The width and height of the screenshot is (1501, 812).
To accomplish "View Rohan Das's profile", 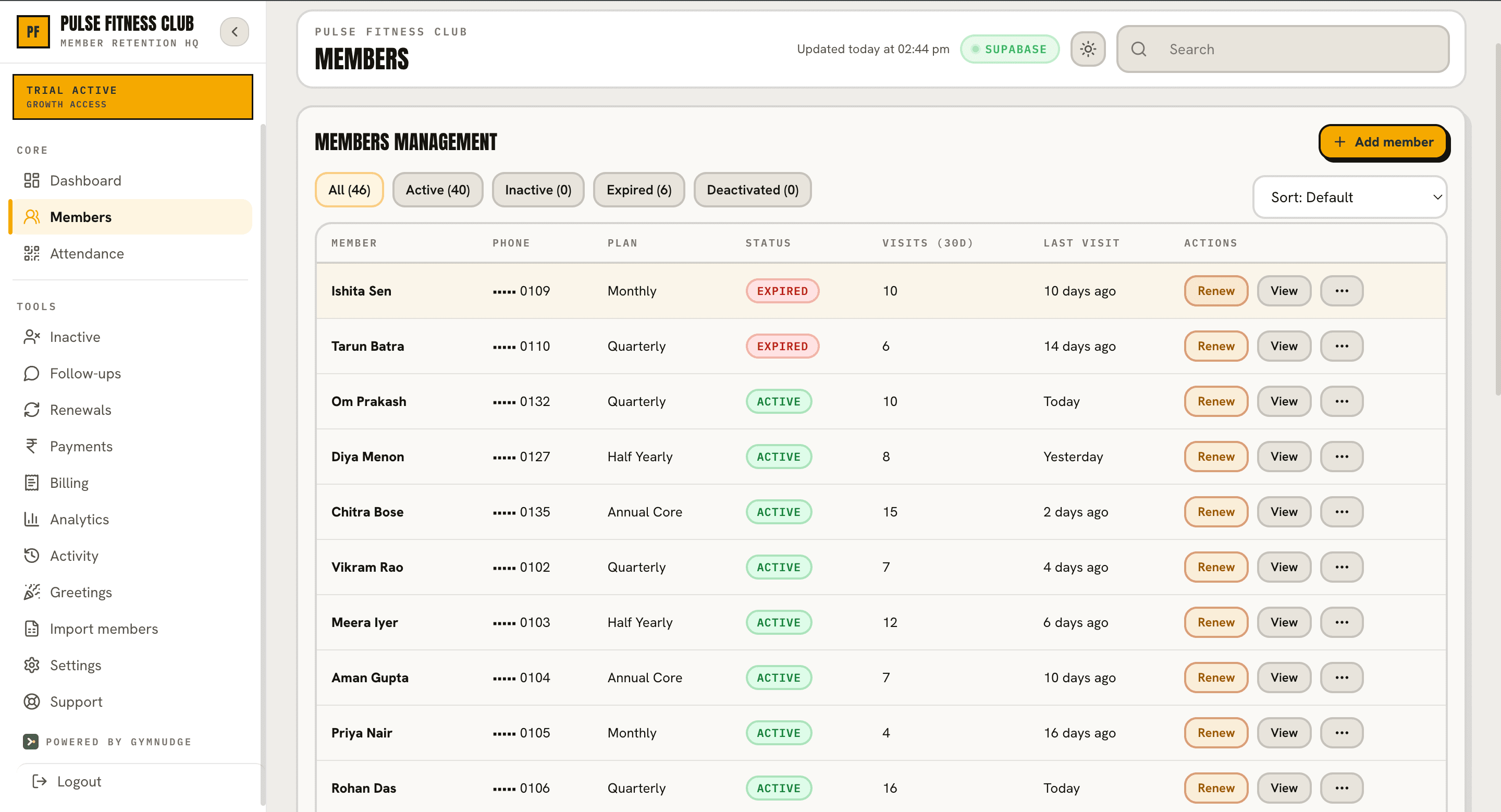I will click(x=1284, y=788).
